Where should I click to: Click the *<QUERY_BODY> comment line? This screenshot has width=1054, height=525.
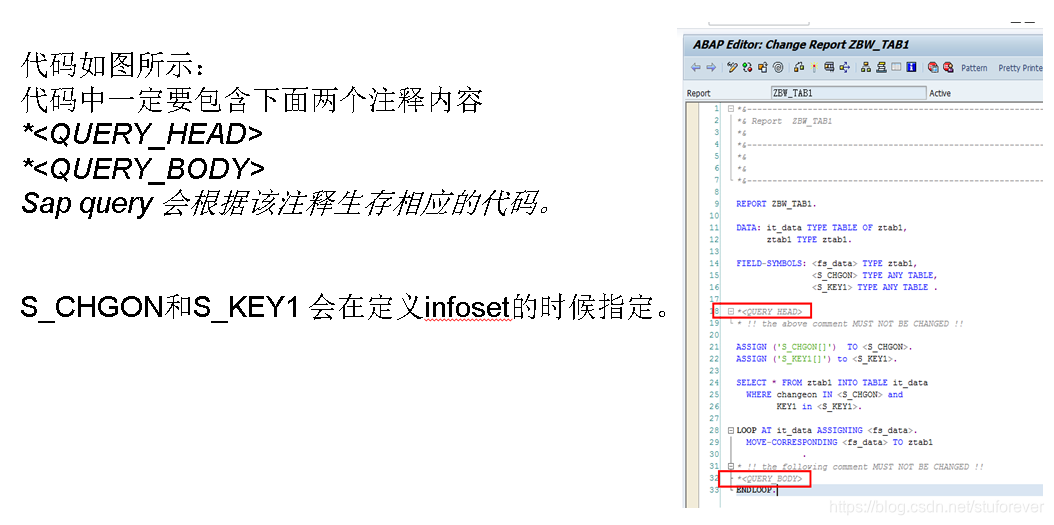(770, 479)
